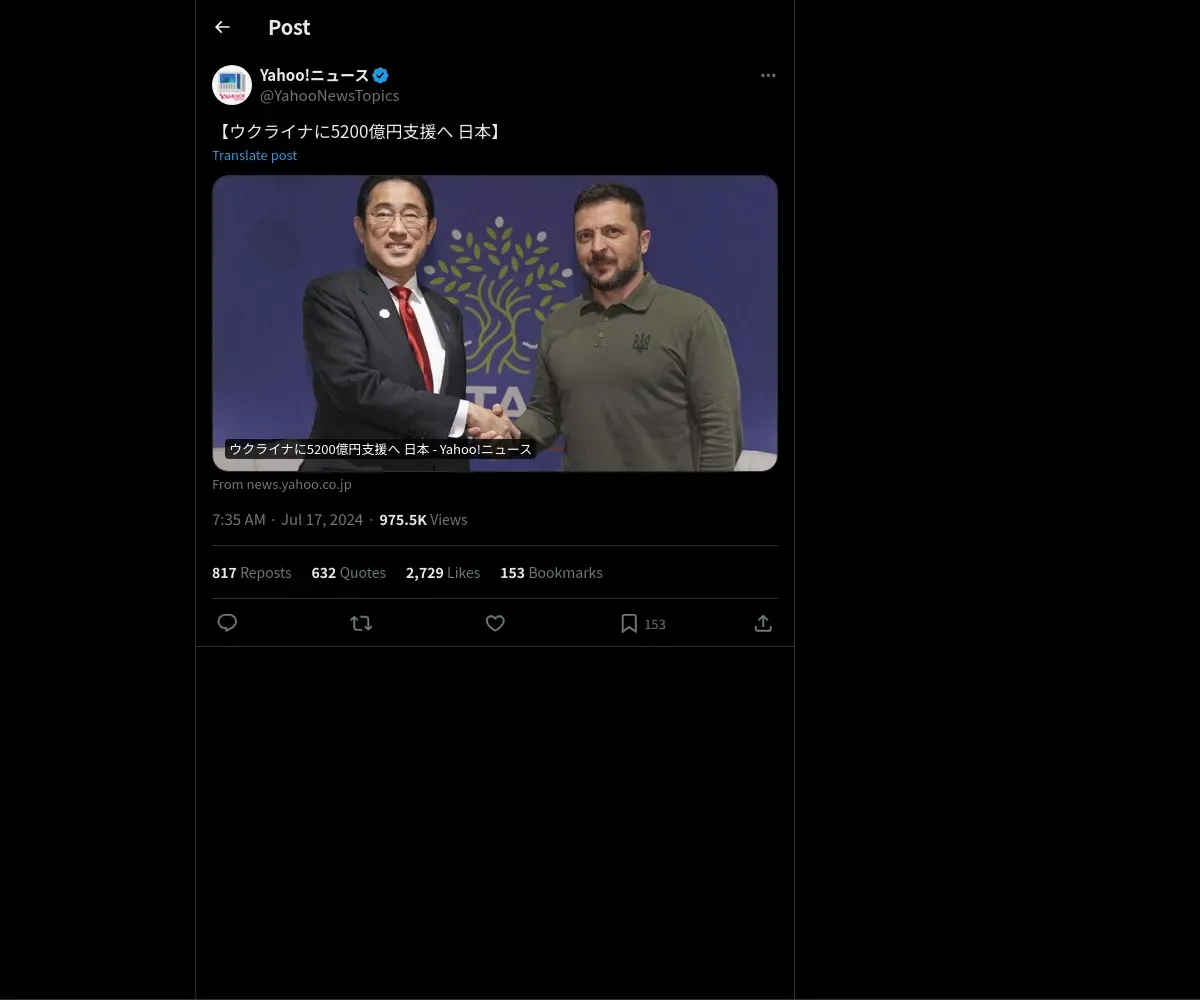Click the 7:35 AM Jul 17, 2024 timestamp
This screenshot has width=1200, height=1000.
click(287, 519)
